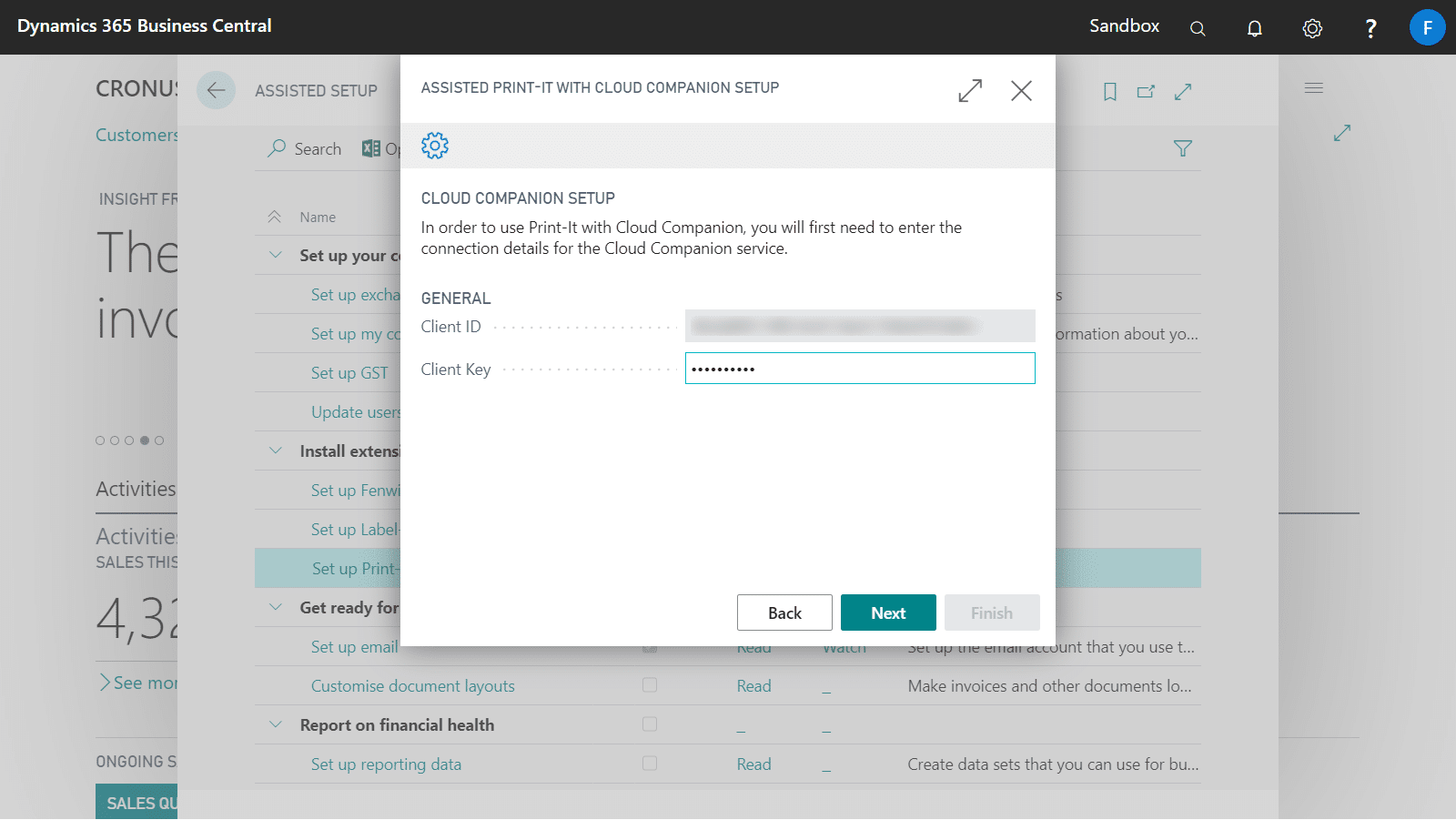
Task: Toggle completed checkbox for Set up reporting data
Action: point(650,764)
